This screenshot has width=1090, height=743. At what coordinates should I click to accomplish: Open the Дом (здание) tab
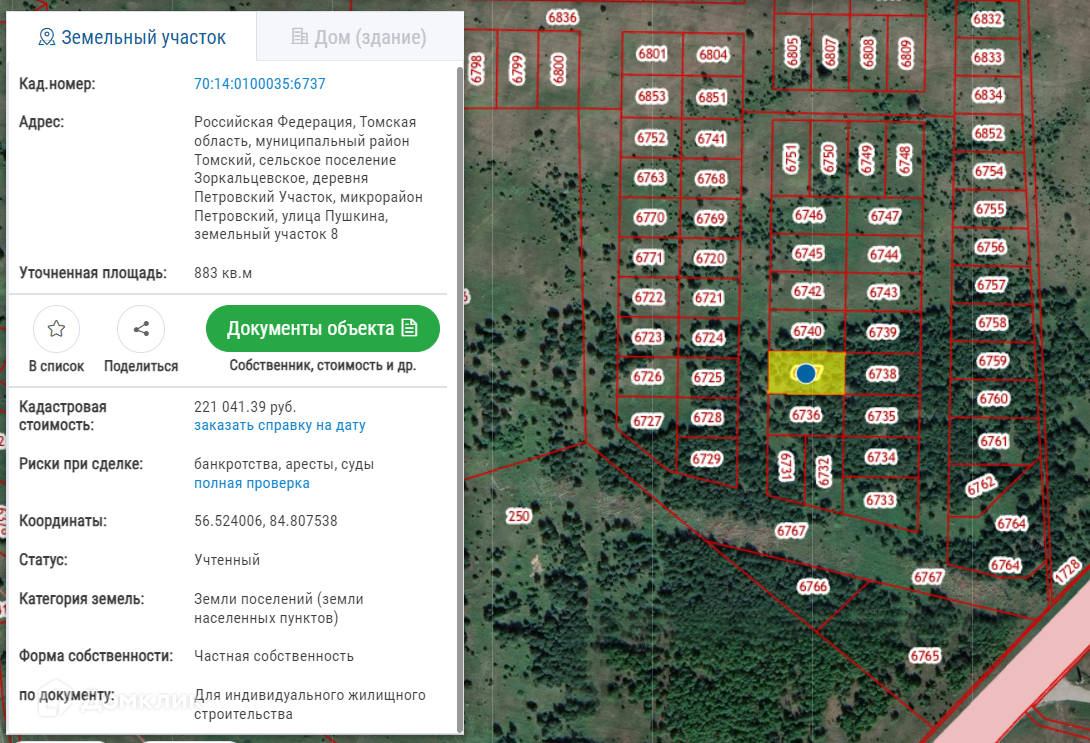pyautogui.click(x=359, y=37)
